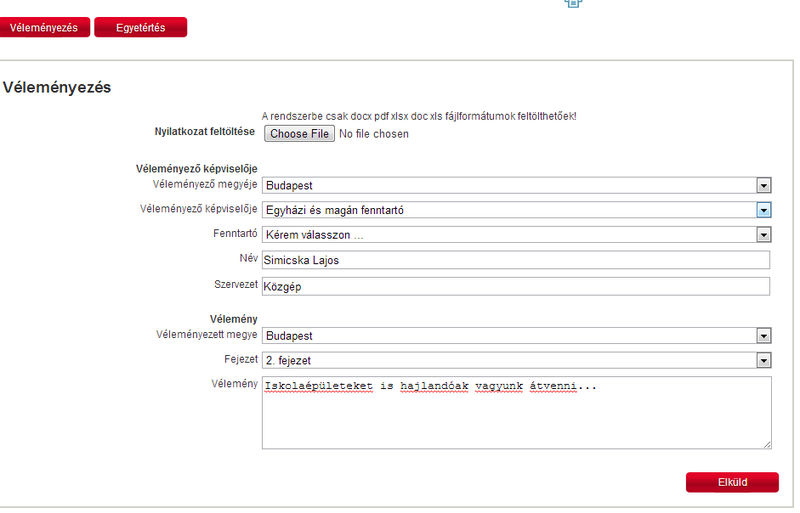Screen dimensions: 800x513
Task: Open the Véleményezés tab
Action: pyautogui.click(x=44, y=28)
